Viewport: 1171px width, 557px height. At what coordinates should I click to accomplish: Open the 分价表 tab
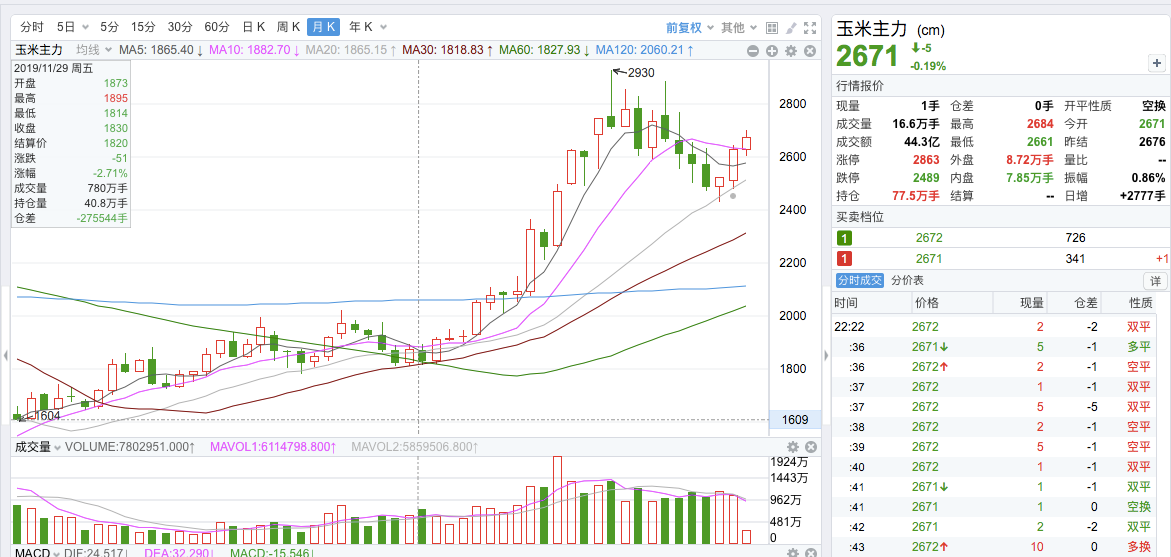[907, 281]
